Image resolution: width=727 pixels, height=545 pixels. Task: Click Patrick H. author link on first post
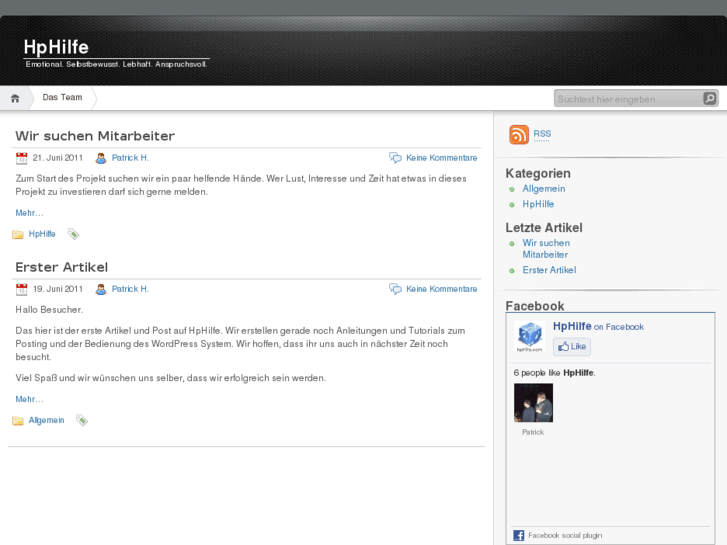pos(130,158)
